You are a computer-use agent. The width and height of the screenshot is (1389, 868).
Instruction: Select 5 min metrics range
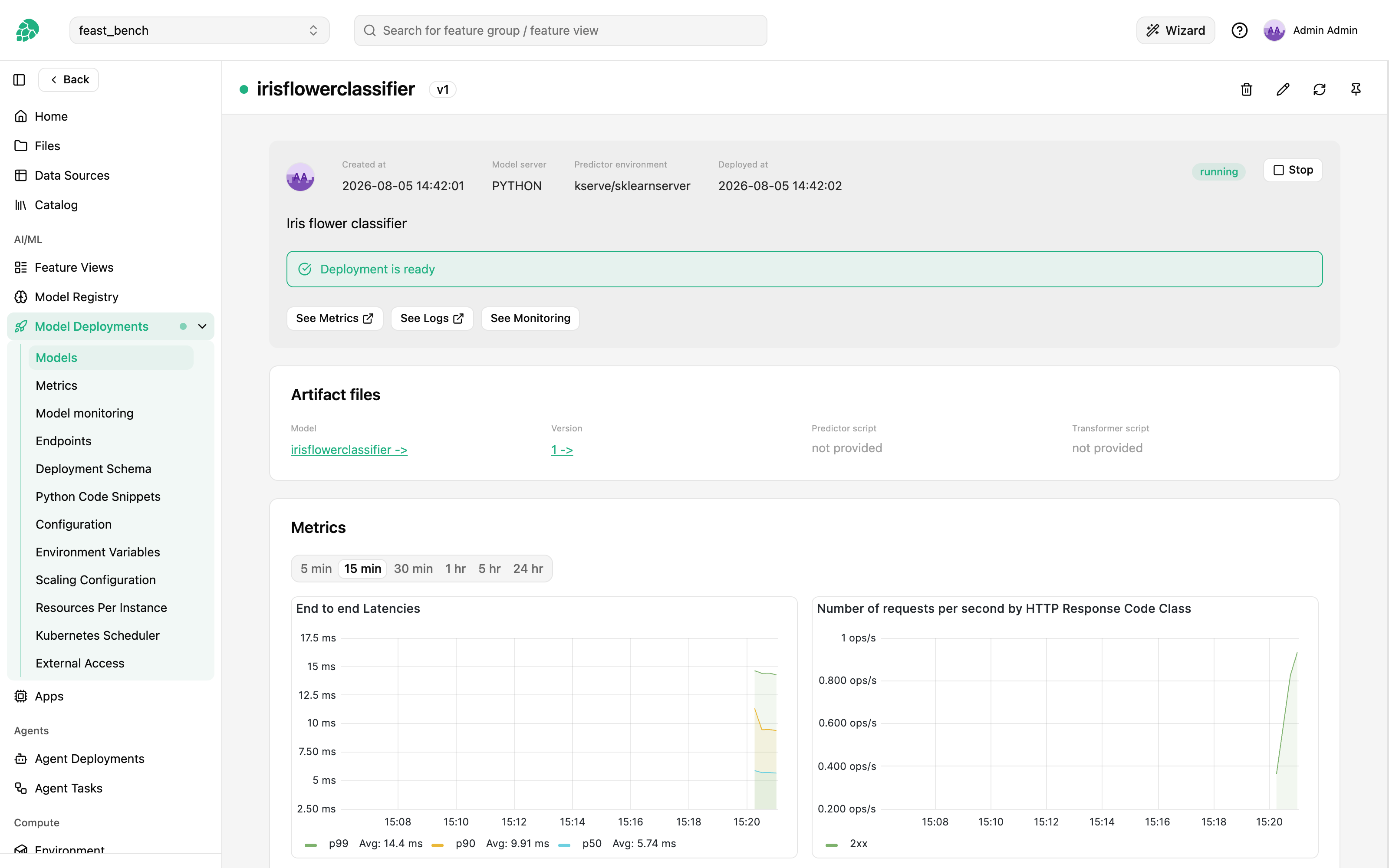pyautogui.click(x=316, y=569)
